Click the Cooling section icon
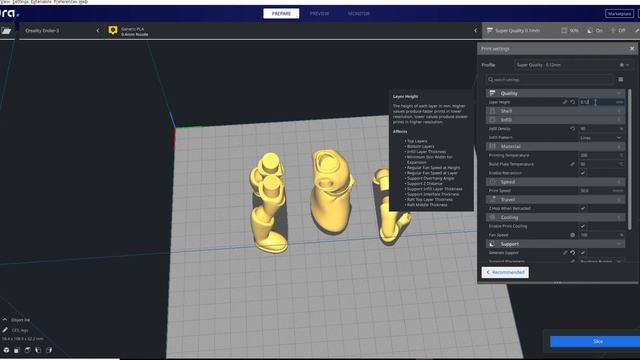Viewport: 640px width, 360px height. click(x=492, y=217)
